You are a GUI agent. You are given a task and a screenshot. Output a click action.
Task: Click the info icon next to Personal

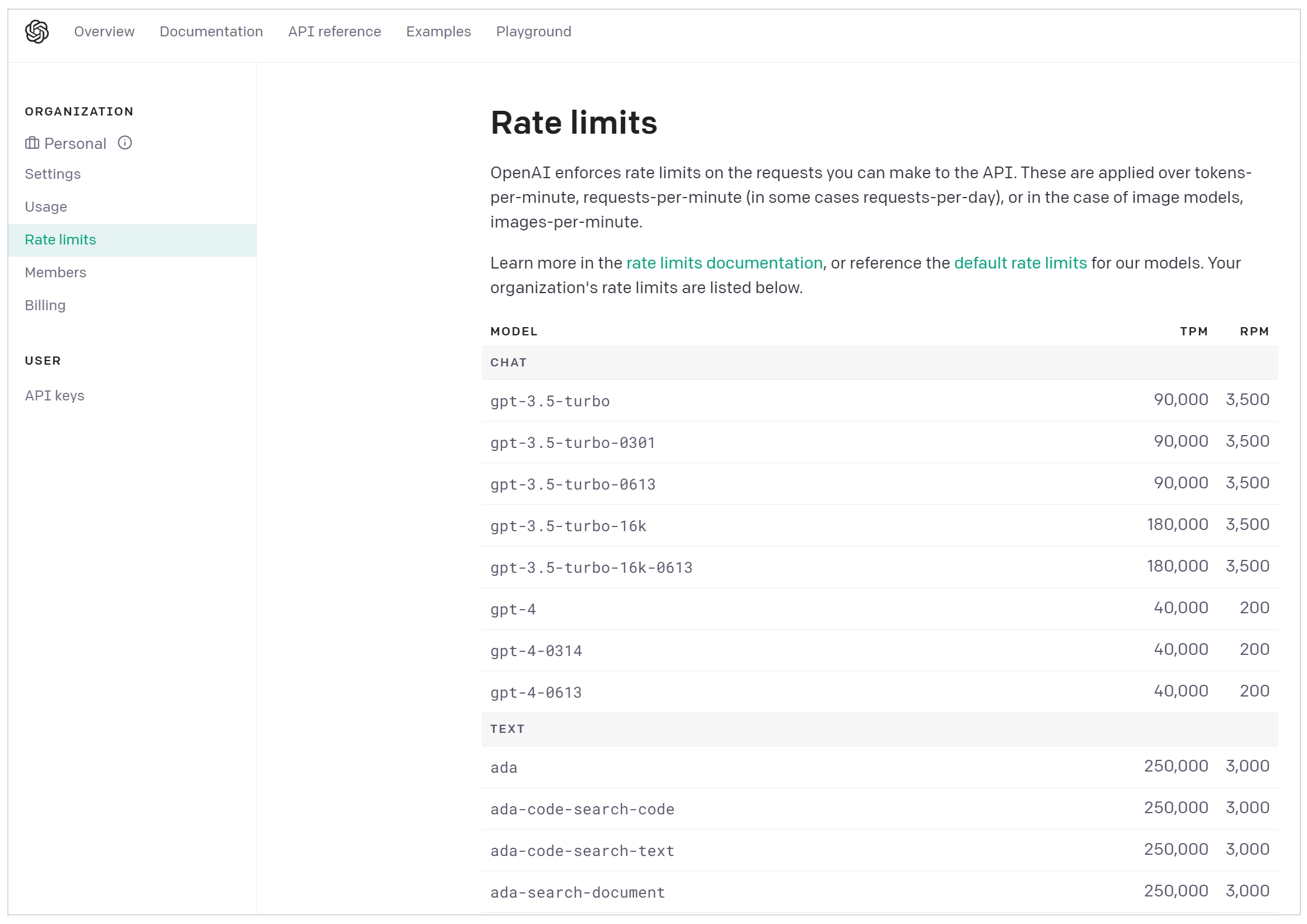125,142
